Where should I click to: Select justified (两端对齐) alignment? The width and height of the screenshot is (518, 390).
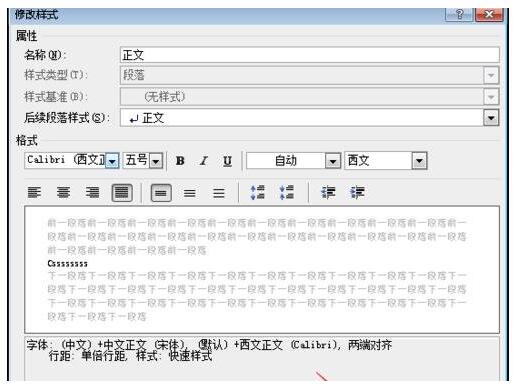[x=122, y=193]
